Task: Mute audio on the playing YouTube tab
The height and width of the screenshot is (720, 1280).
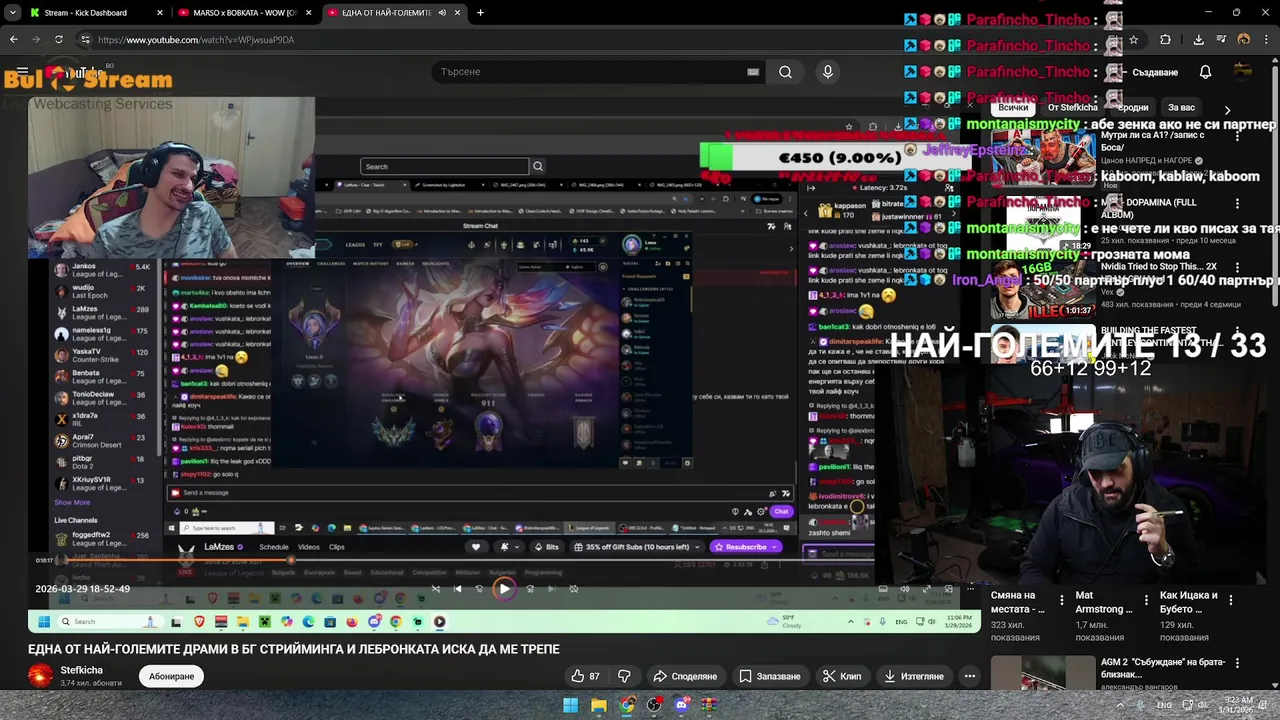Action: 442,13
